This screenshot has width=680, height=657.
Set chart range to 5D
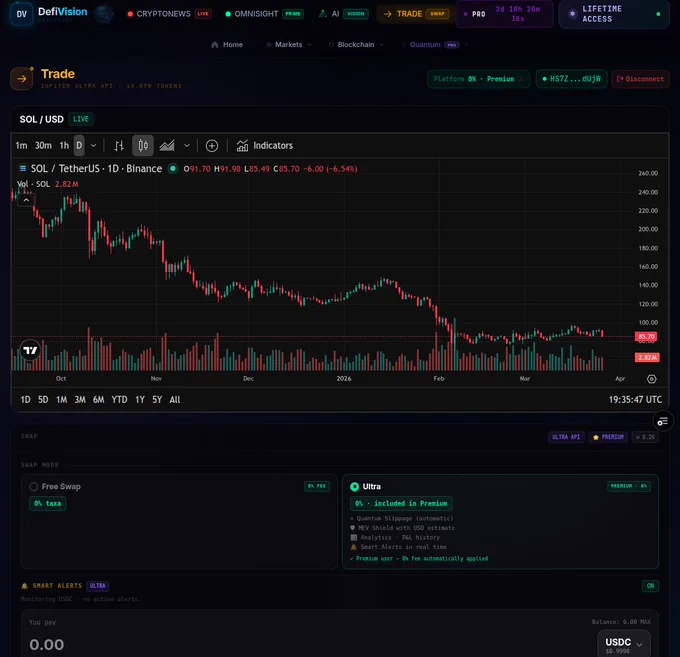click(43, 399)
